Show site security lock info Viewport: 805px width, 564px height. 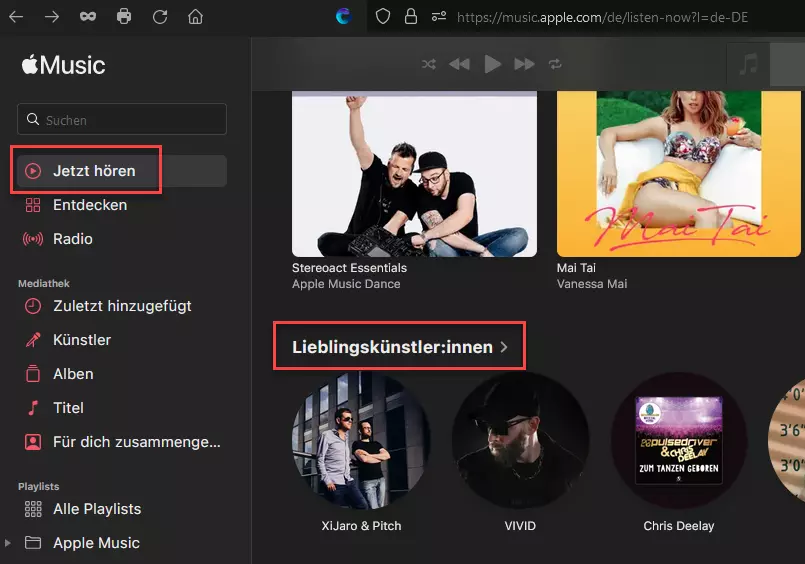(411, 17)
